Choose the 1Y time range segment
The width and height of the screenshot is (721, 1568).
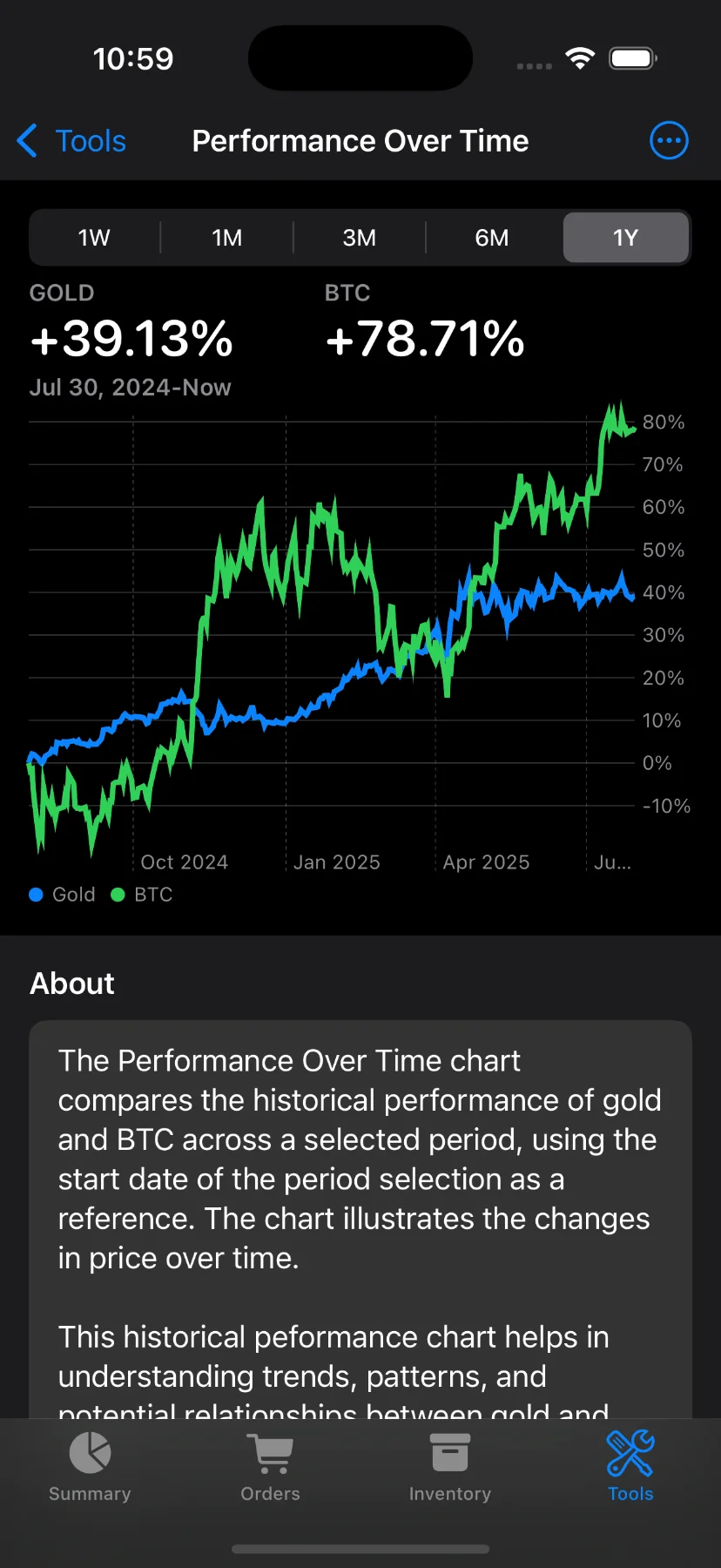click(x=625, y=238)
